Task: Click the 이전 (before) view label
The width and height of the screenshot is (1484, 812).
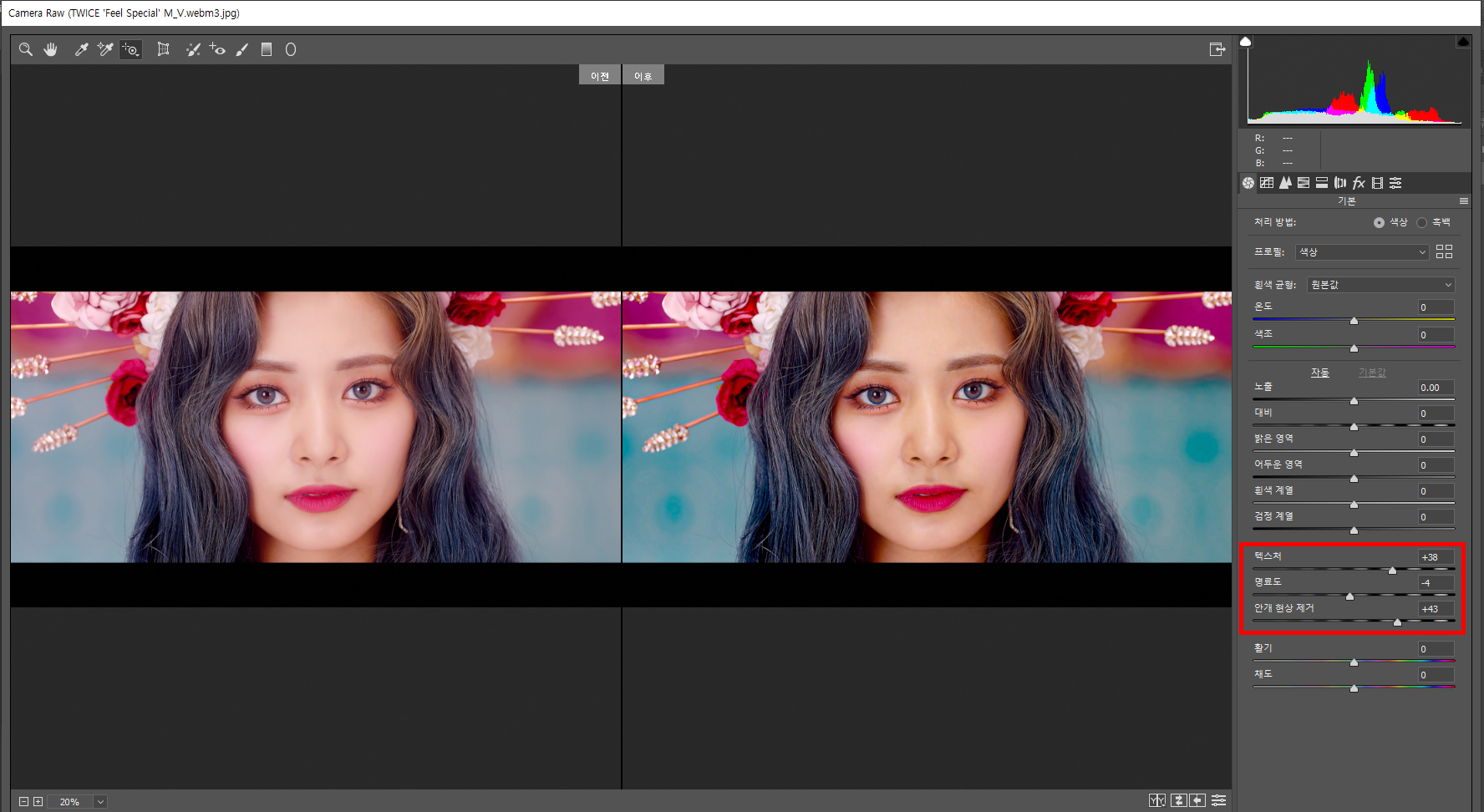Action: click(600, 75)
